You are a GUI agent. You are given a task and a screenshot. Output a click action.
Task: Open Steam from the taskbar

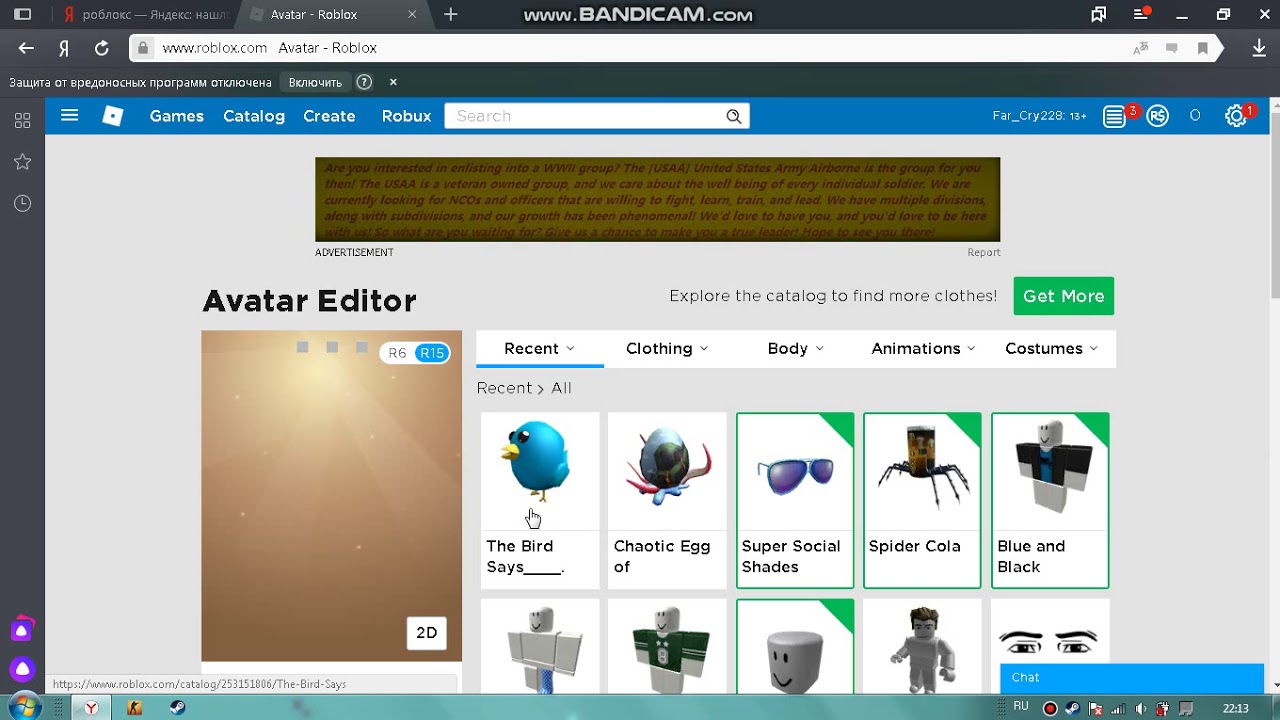[177, 708]
